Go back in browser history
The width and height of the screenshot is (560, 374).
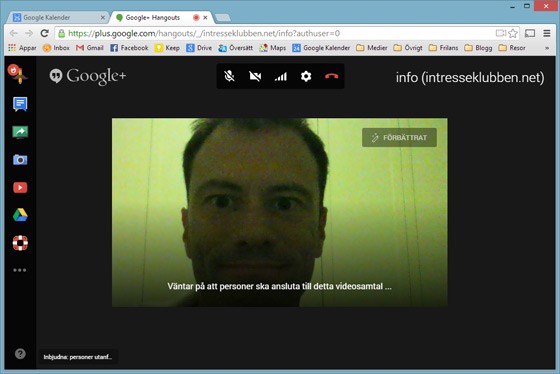[14, 33]
